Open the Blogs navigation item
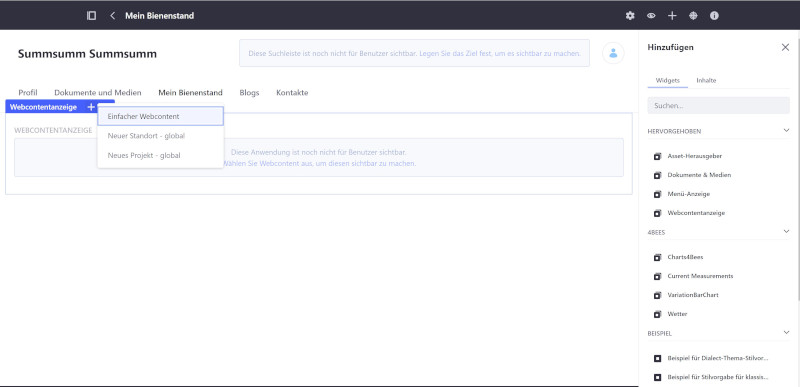The image size is (800, 387). pos(249,93)
